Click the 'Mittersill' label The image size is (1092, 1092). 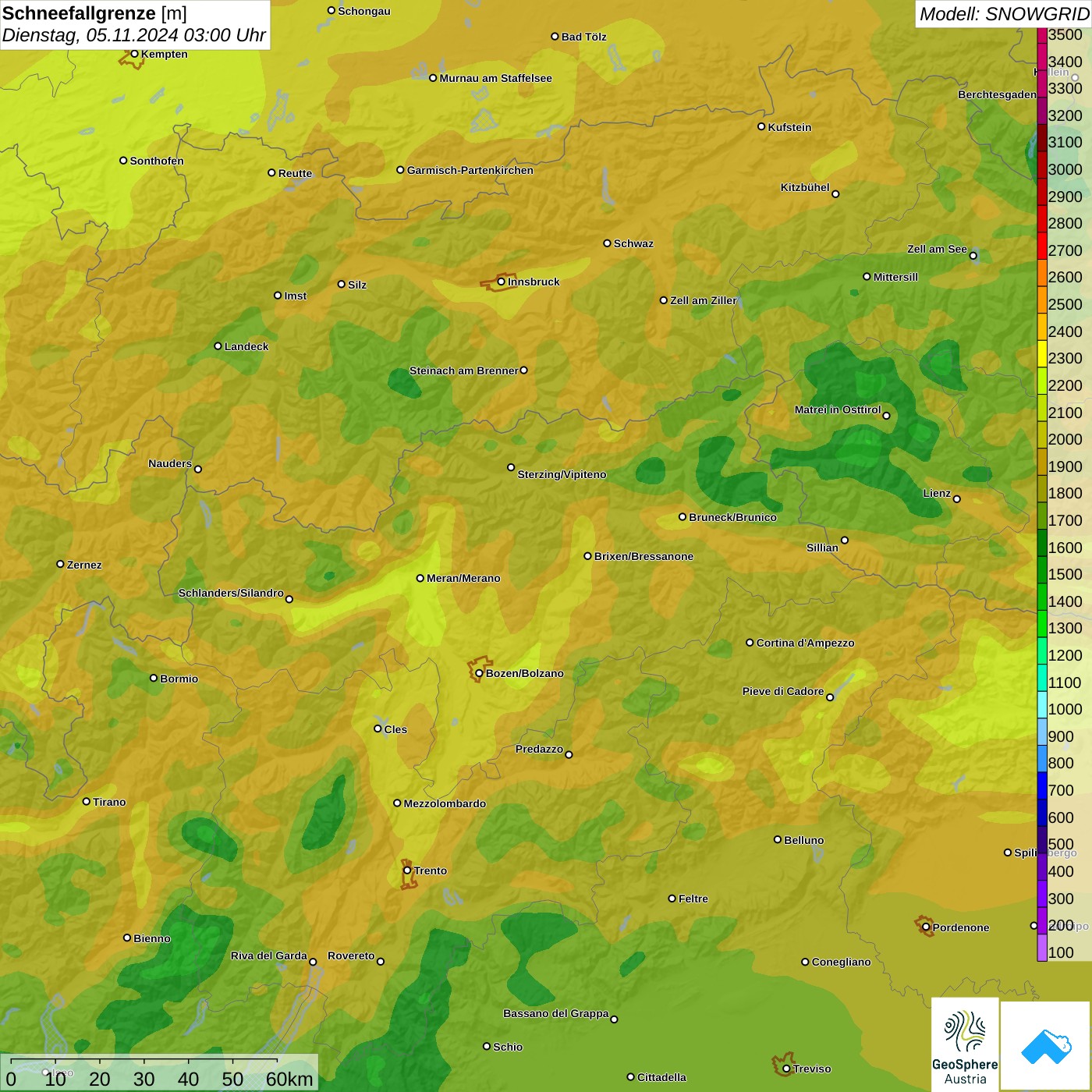pyautogui.click(x=895, y=277)
